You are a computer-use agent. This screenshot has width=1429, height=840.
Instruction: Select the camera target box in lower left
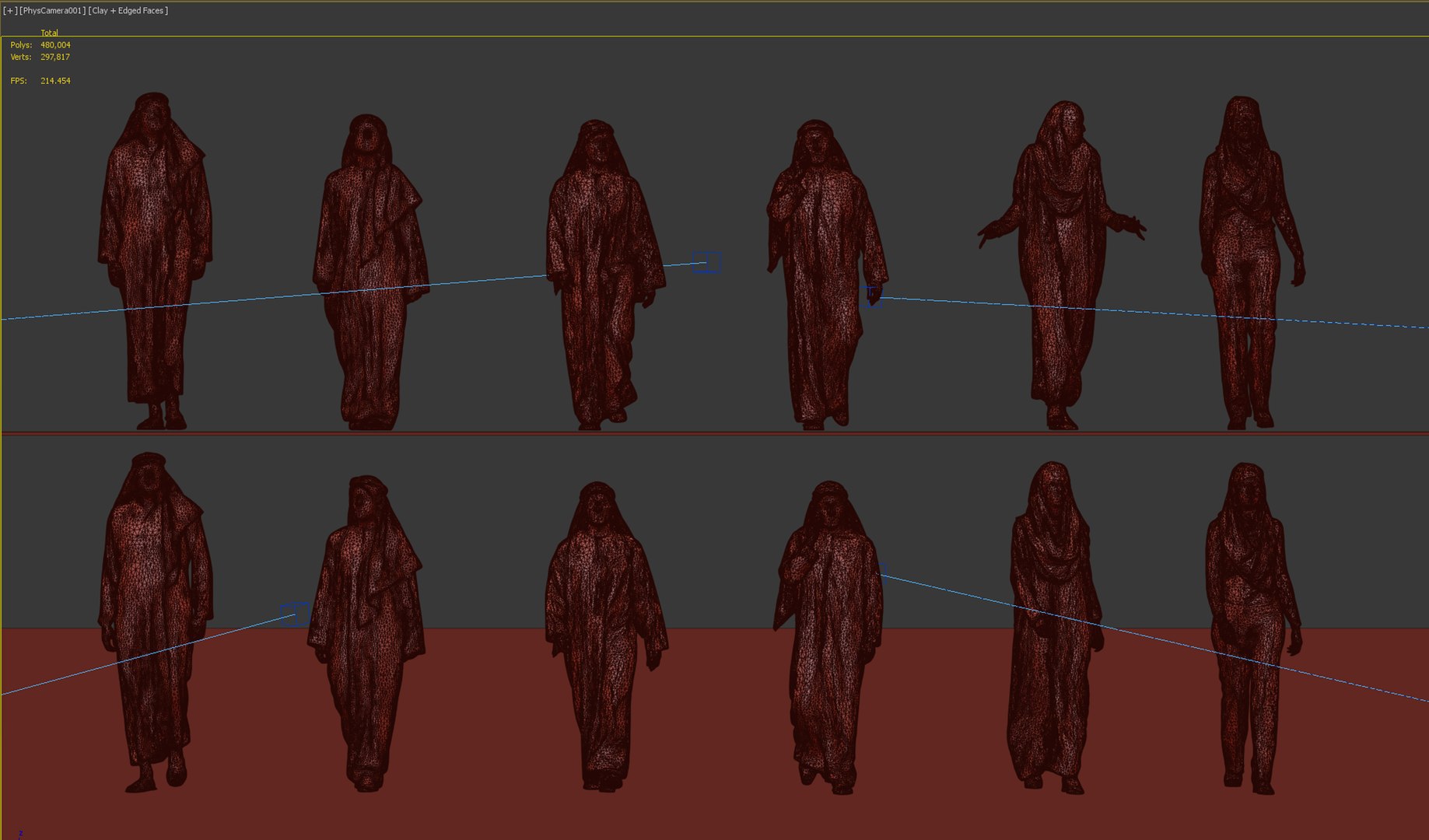click(295, 614)
